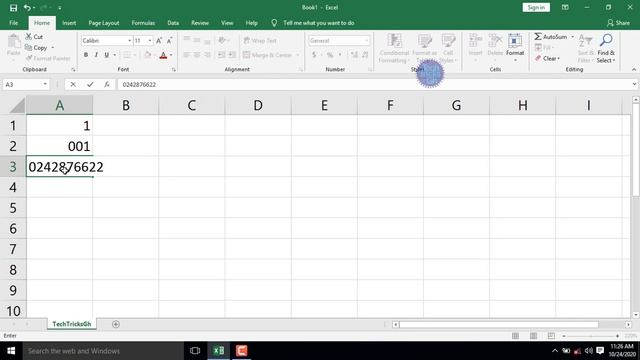
Task: Click the Cut scissors icon
Action: click(29, 36)
